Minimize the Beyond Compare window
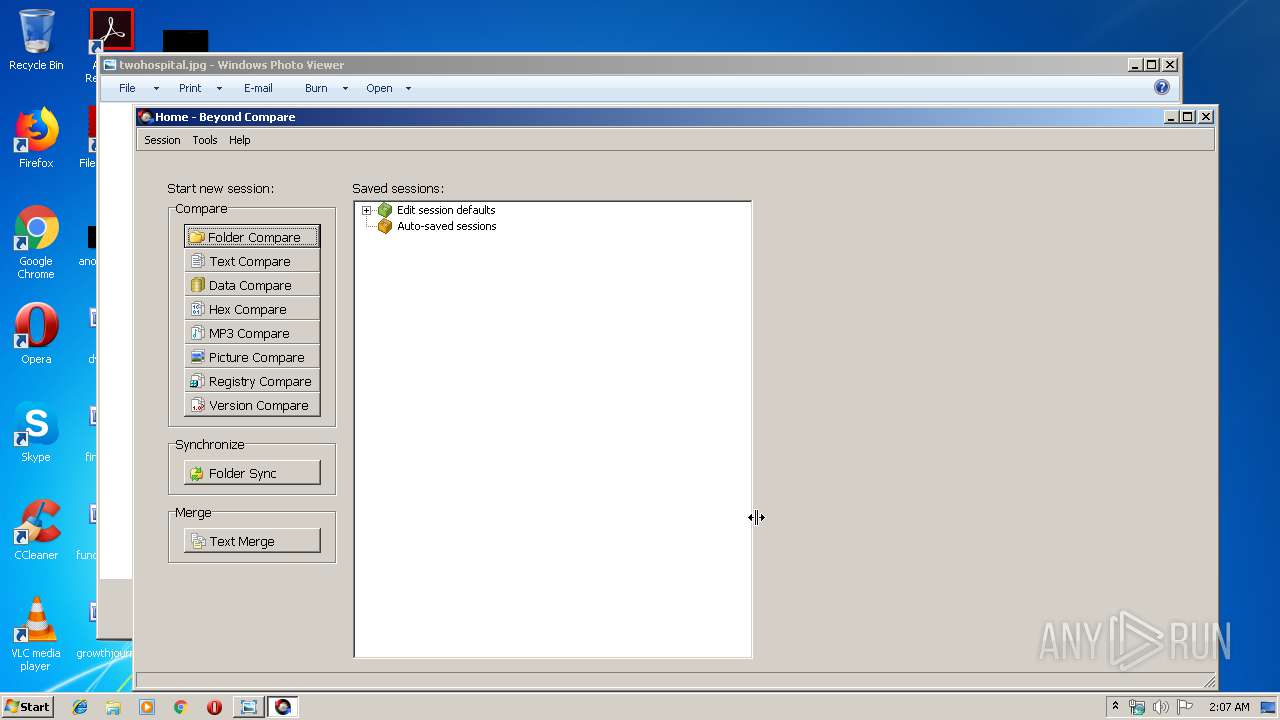 [x=1171, y=117]
